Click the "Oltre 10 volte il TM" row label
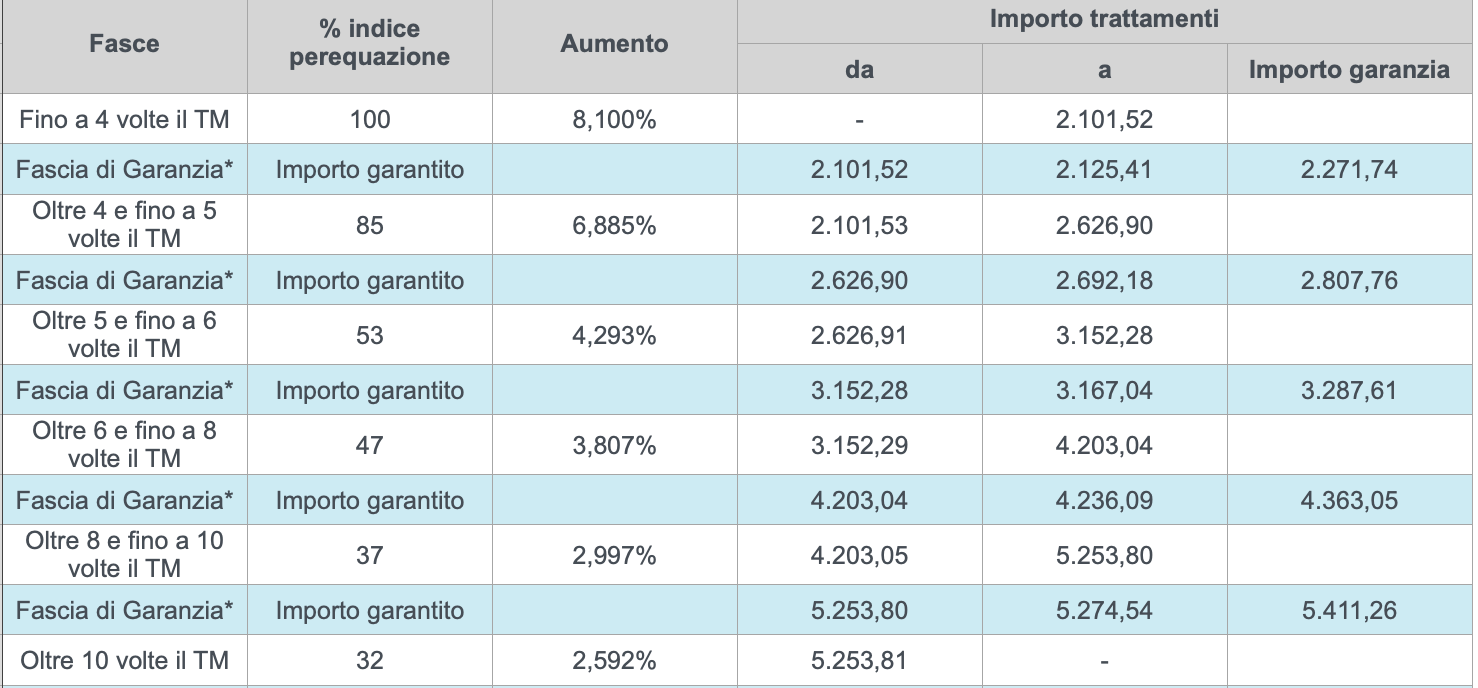Image resolution: width=1478 pixels, height=688 pixels. (x=124, y=660)
